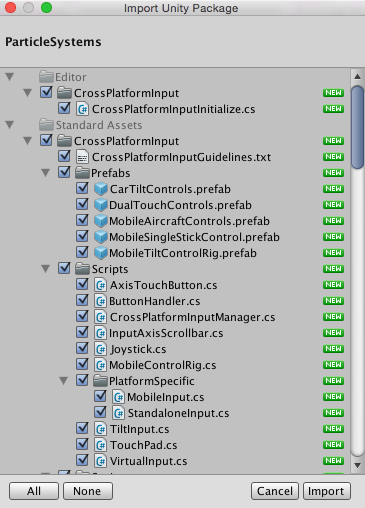
Task: Click script icon for InputAxisScrollbar.cs
Action: 100,333
